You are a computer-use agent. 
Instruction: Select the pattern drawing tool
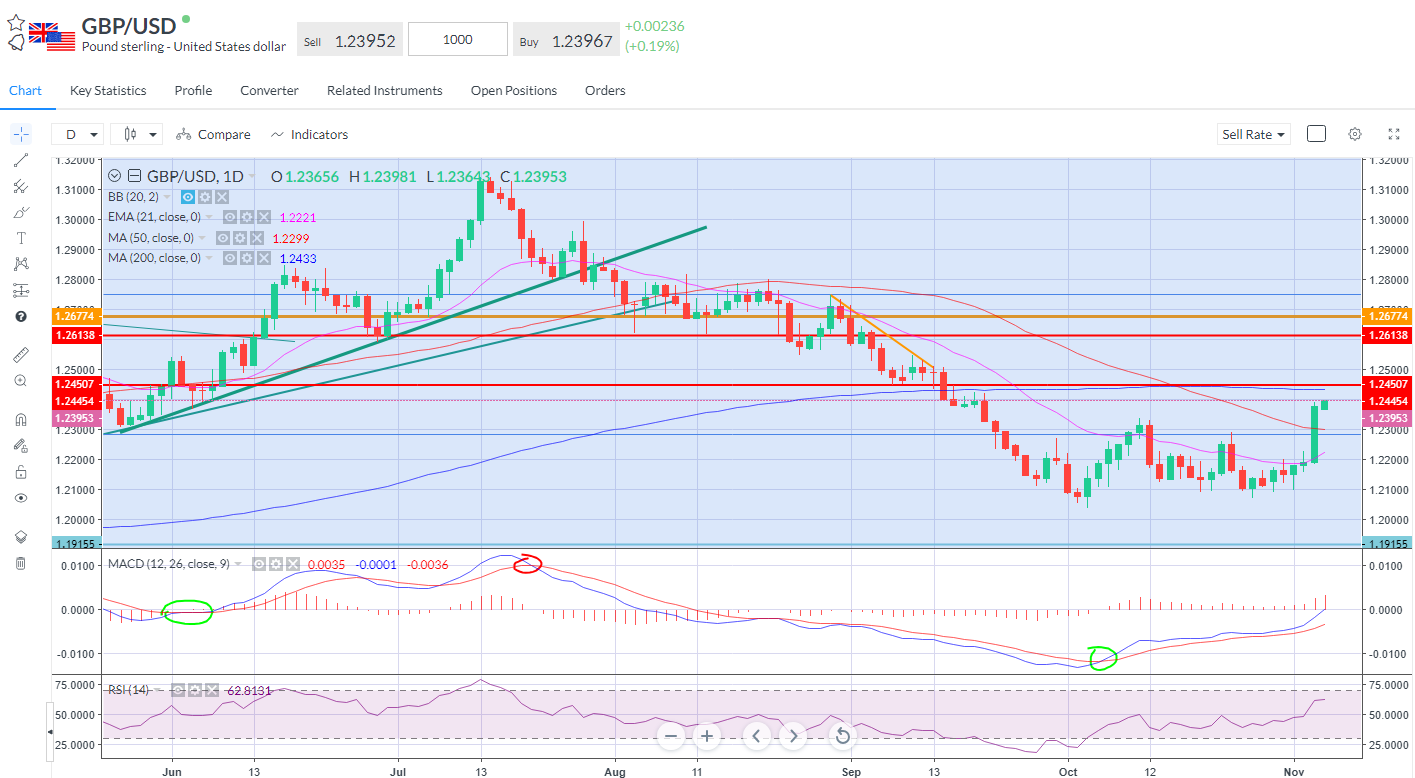[x=20, y=264]
